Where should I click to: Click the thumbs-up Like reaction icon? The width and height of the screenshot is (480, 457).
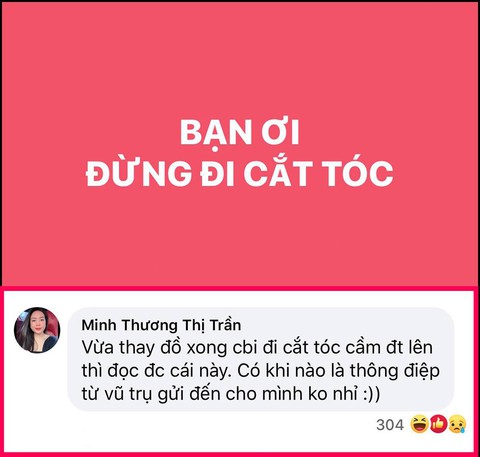438,424
